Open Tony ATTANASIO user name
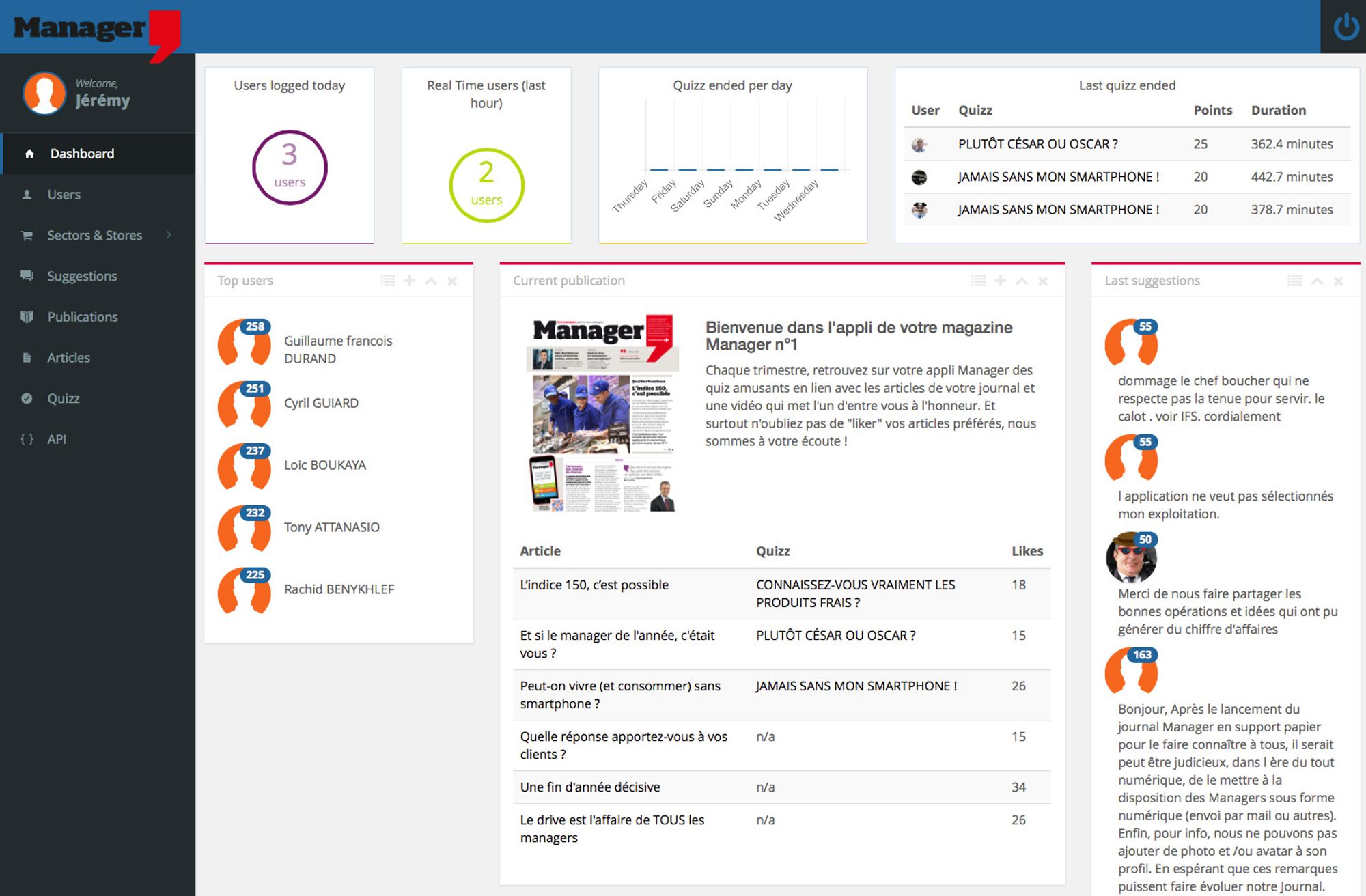1366x896 pixels. (332, 527)
